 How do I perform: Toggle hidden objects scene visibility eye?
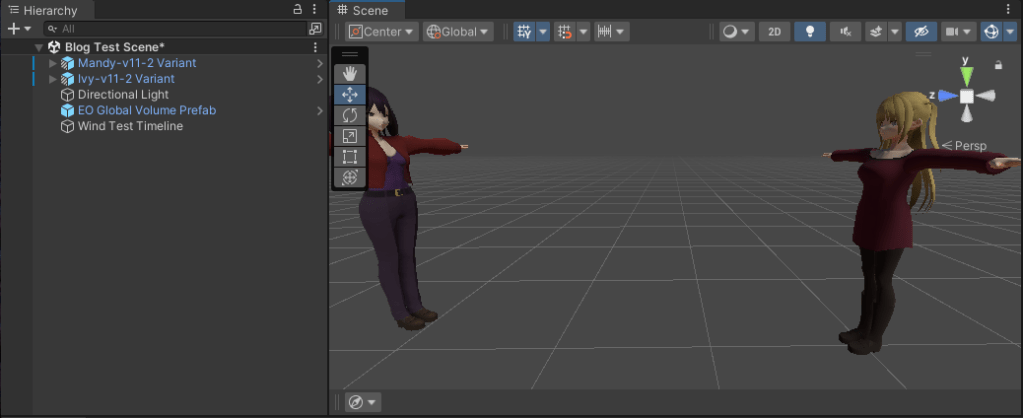[x=921, y=31]
